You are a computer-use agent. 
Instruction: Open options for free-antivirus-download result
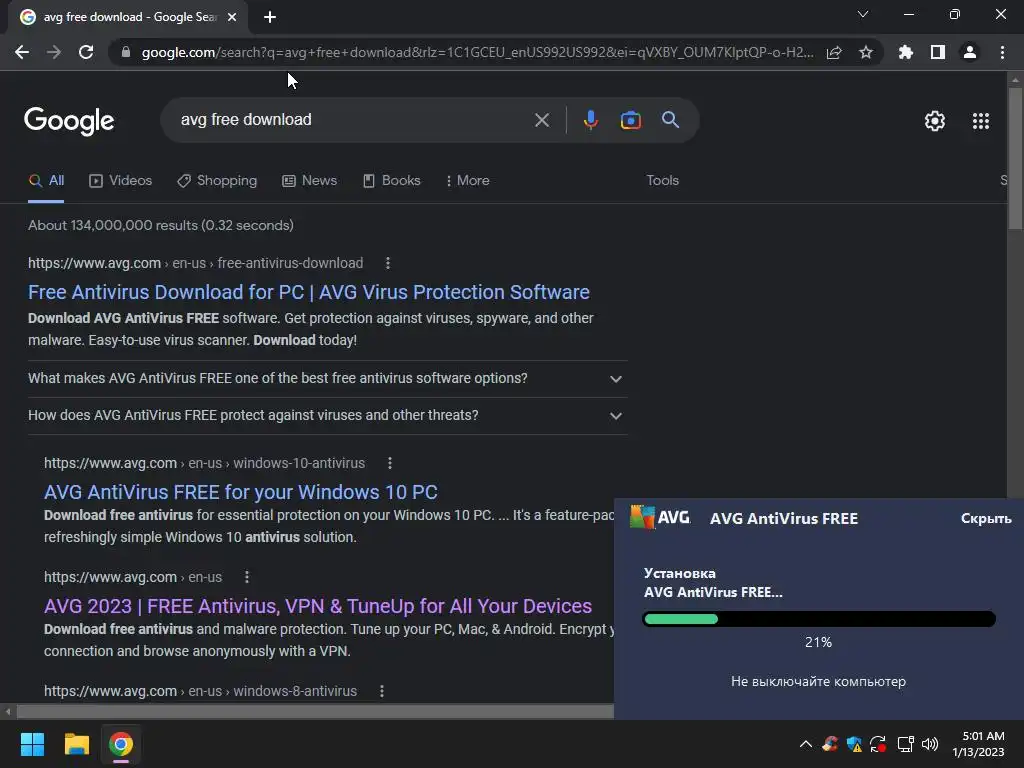tap(388, 263)
